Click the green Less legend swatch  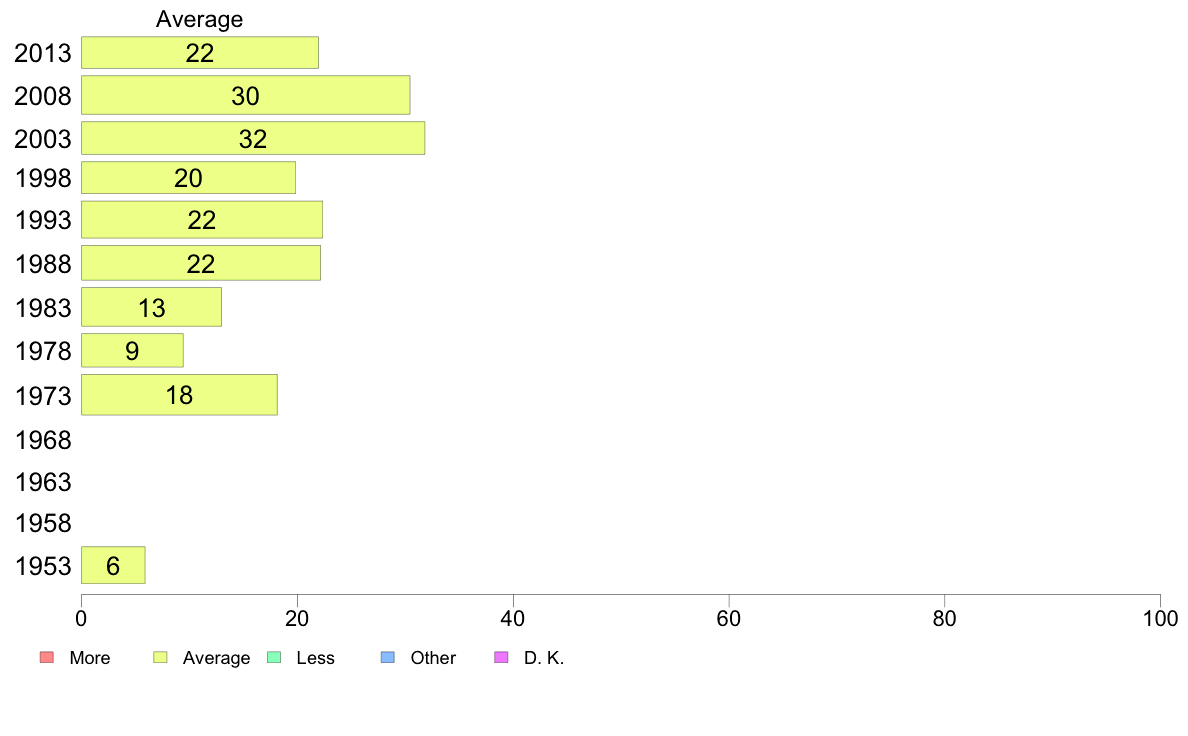274,657
